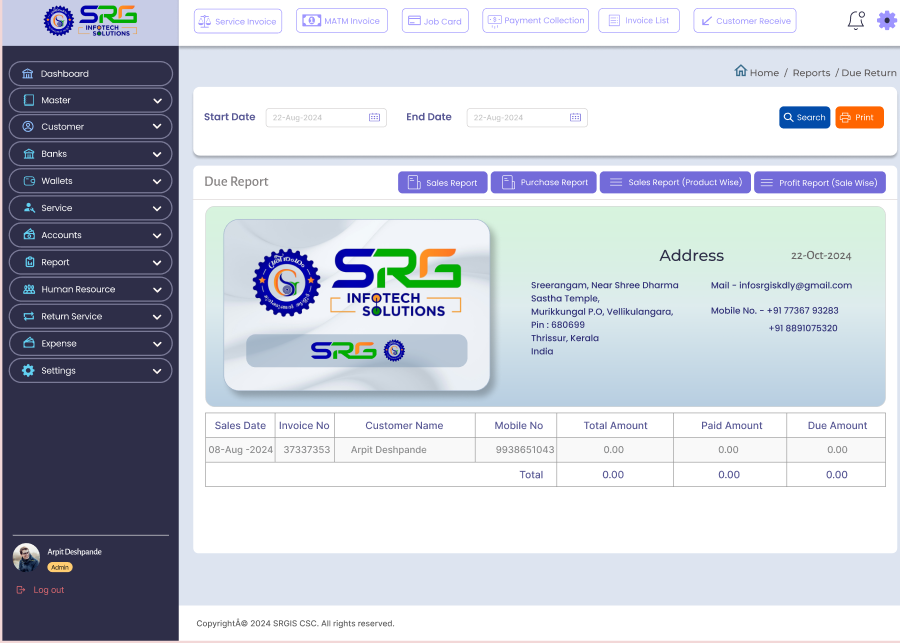The height and width of the screenshot is (643, 900).
Task: Click customer name Arpit Deshpande in the table
Action: 389,450
